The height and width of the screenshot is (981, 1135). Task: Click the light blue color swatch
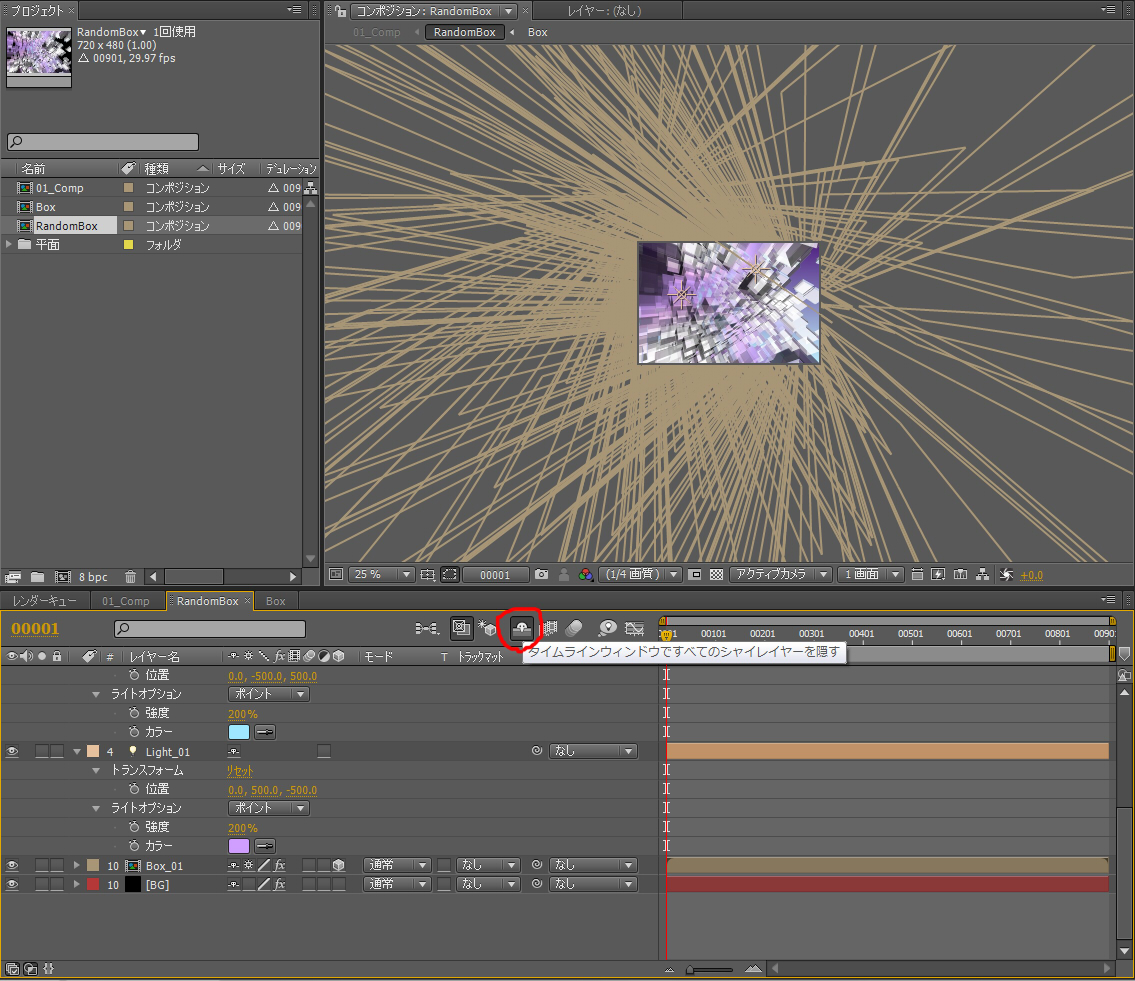pos(238,733)
